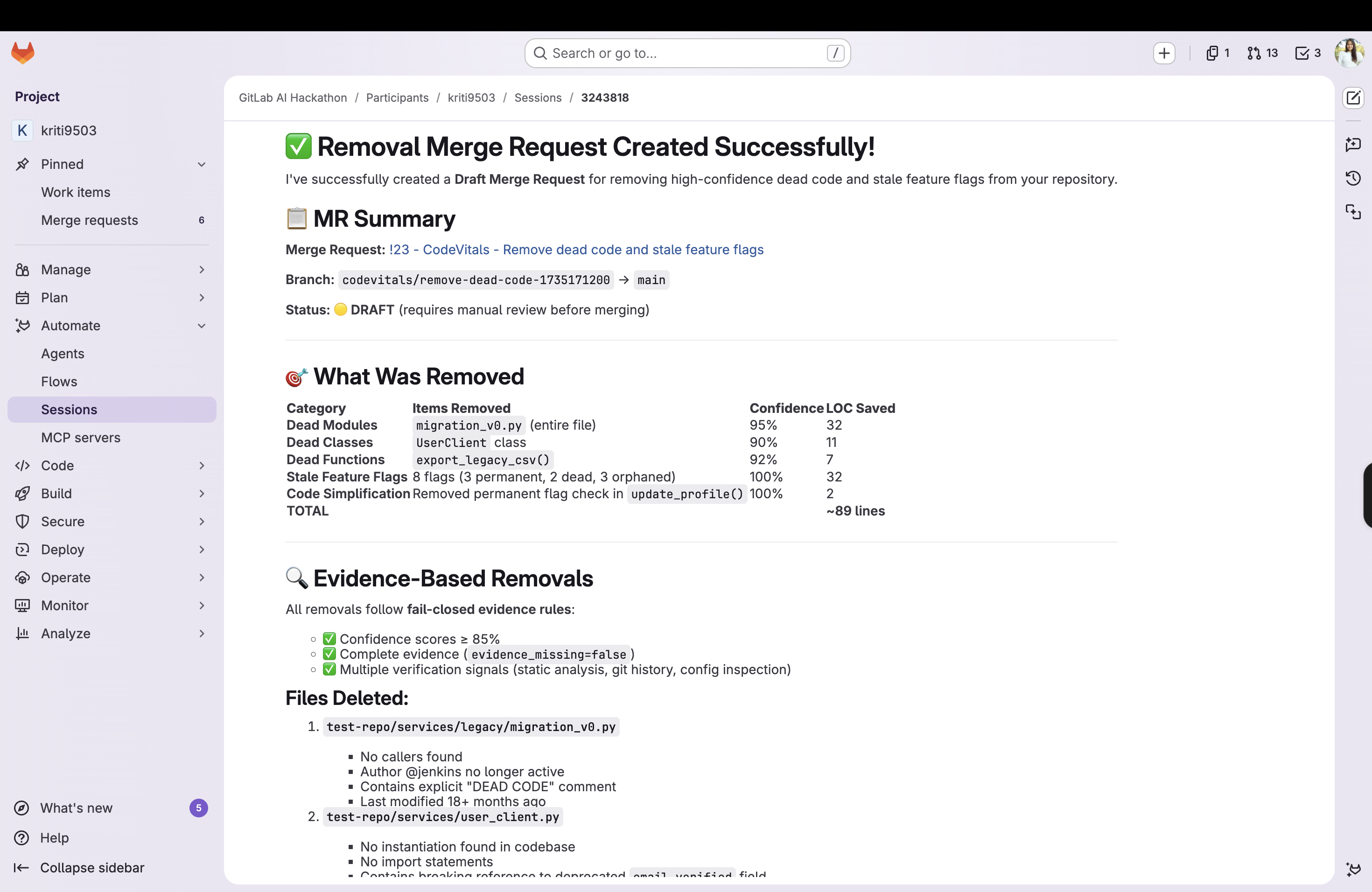Collapse the Automate section
The height and width of the screenshot is (892, 1372).
tap(202, 326)
